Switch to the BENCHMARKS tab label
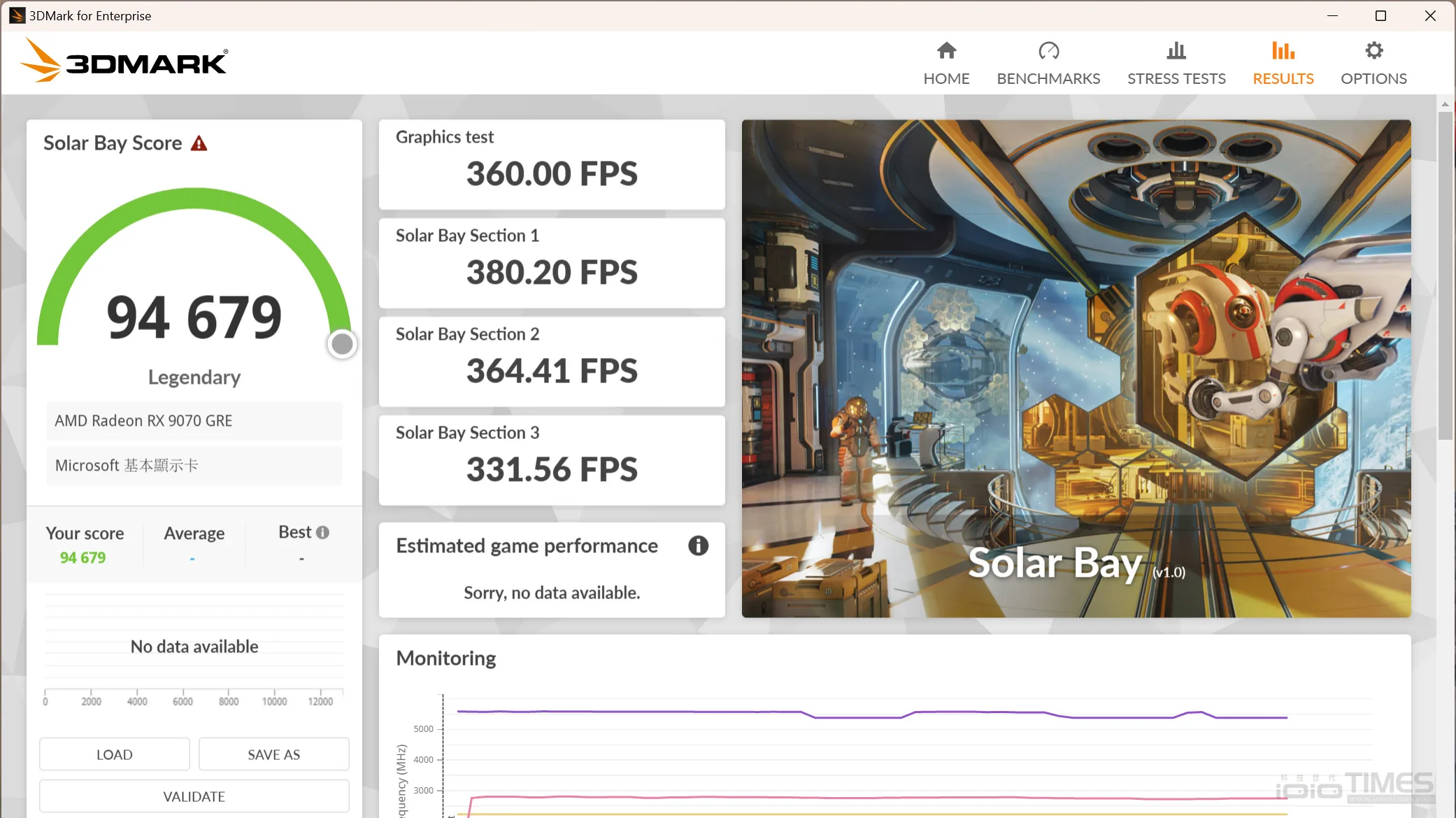 coord(1048,78)
